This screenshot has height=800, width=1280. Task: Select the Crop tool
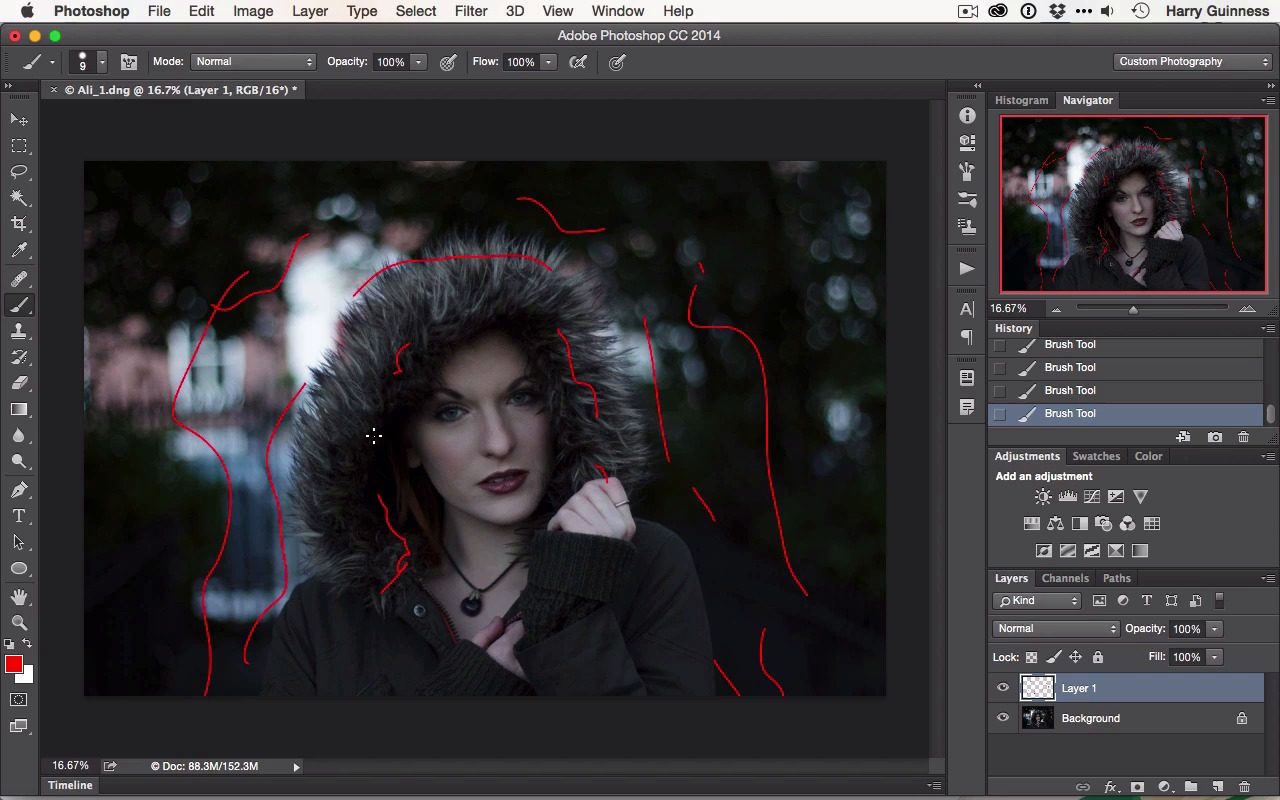point(19,224)
